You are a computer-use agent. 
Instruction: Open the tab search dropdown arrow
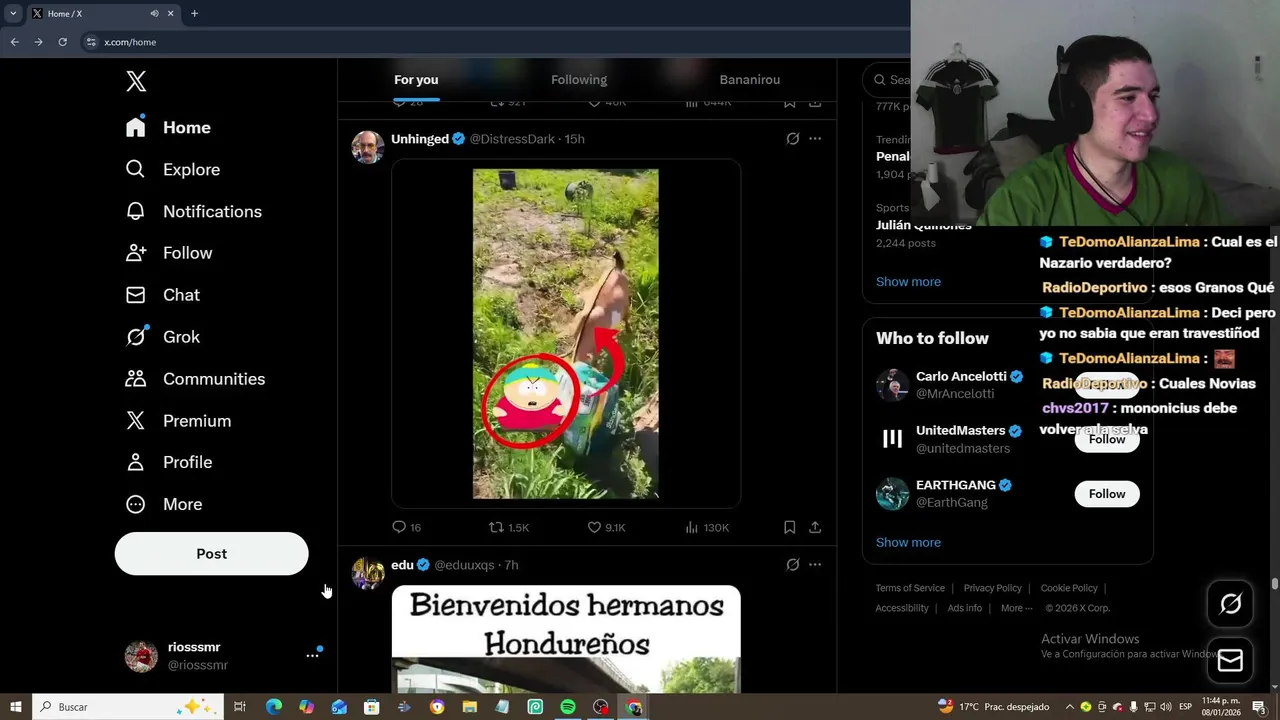pyautogui.click(x=13, y=14)
